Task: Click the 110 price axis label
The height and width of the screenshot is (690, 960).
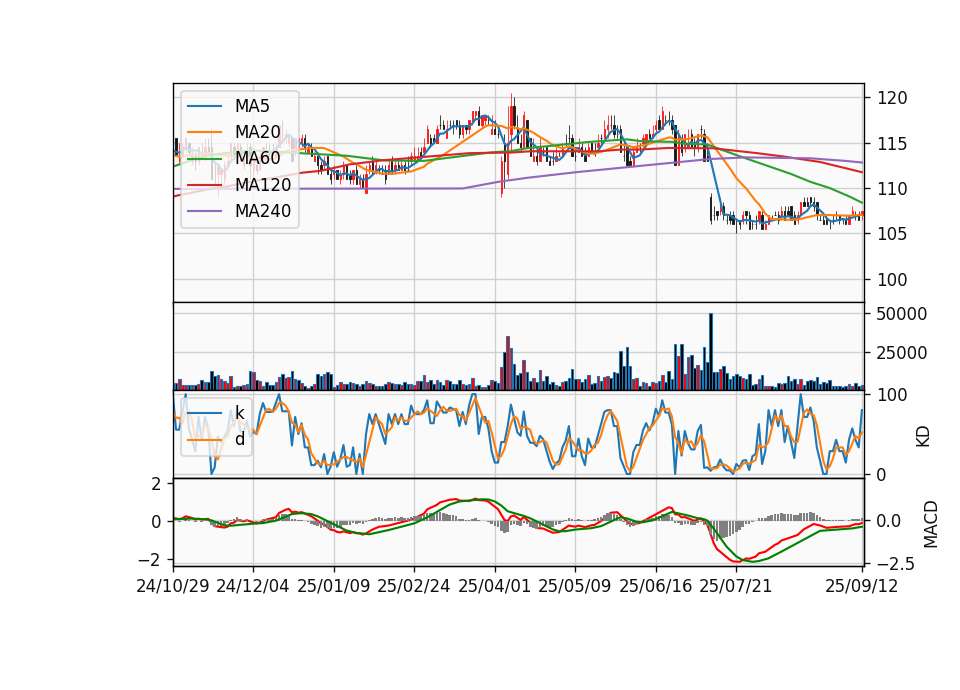Action: pyautogui.click(x=891, y=189)
